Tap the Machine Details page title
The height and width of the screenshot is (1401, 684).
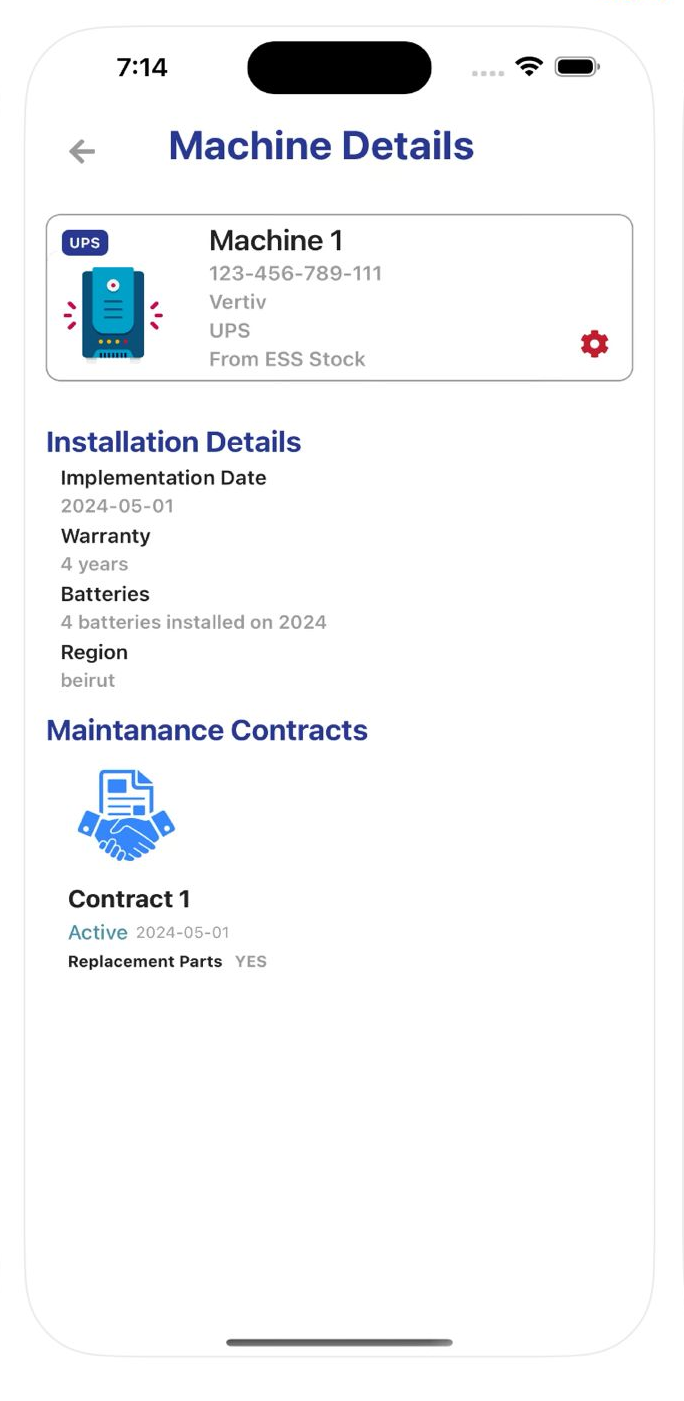pos(321,146)
